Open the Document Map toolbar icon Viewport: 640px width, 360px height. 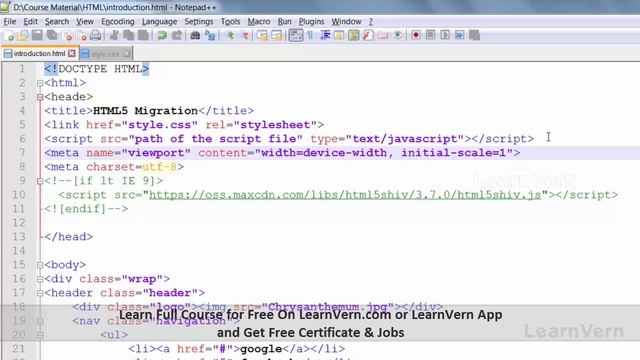point(353,36)
